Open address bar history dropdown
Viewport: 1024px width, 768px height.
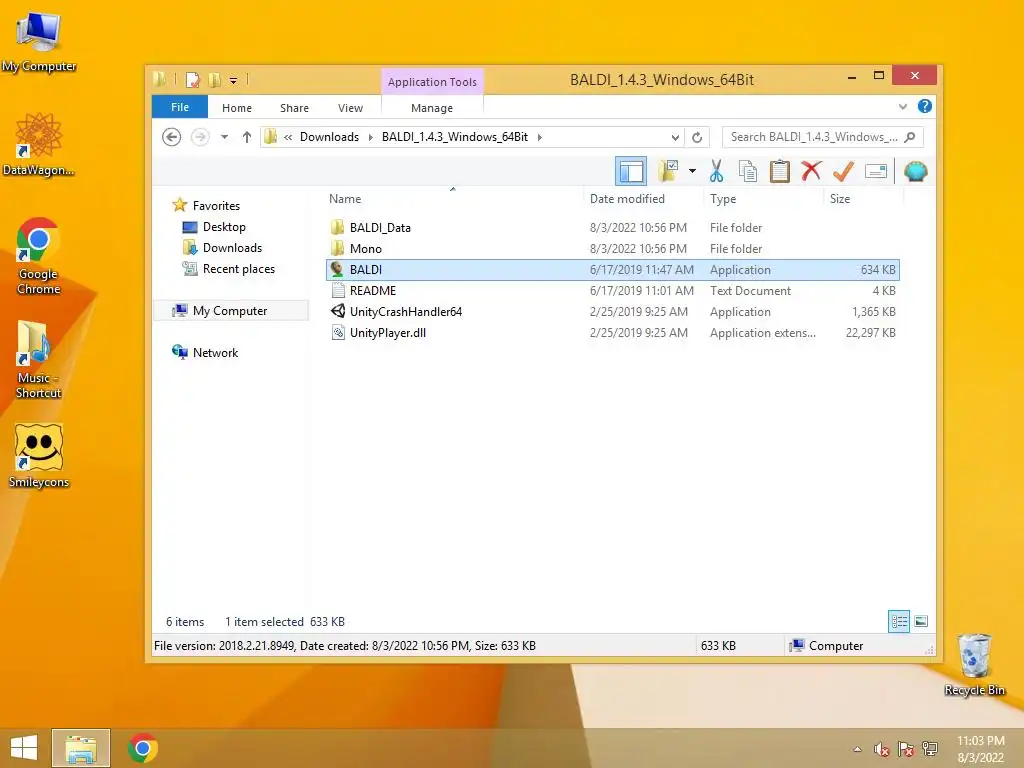675,137
